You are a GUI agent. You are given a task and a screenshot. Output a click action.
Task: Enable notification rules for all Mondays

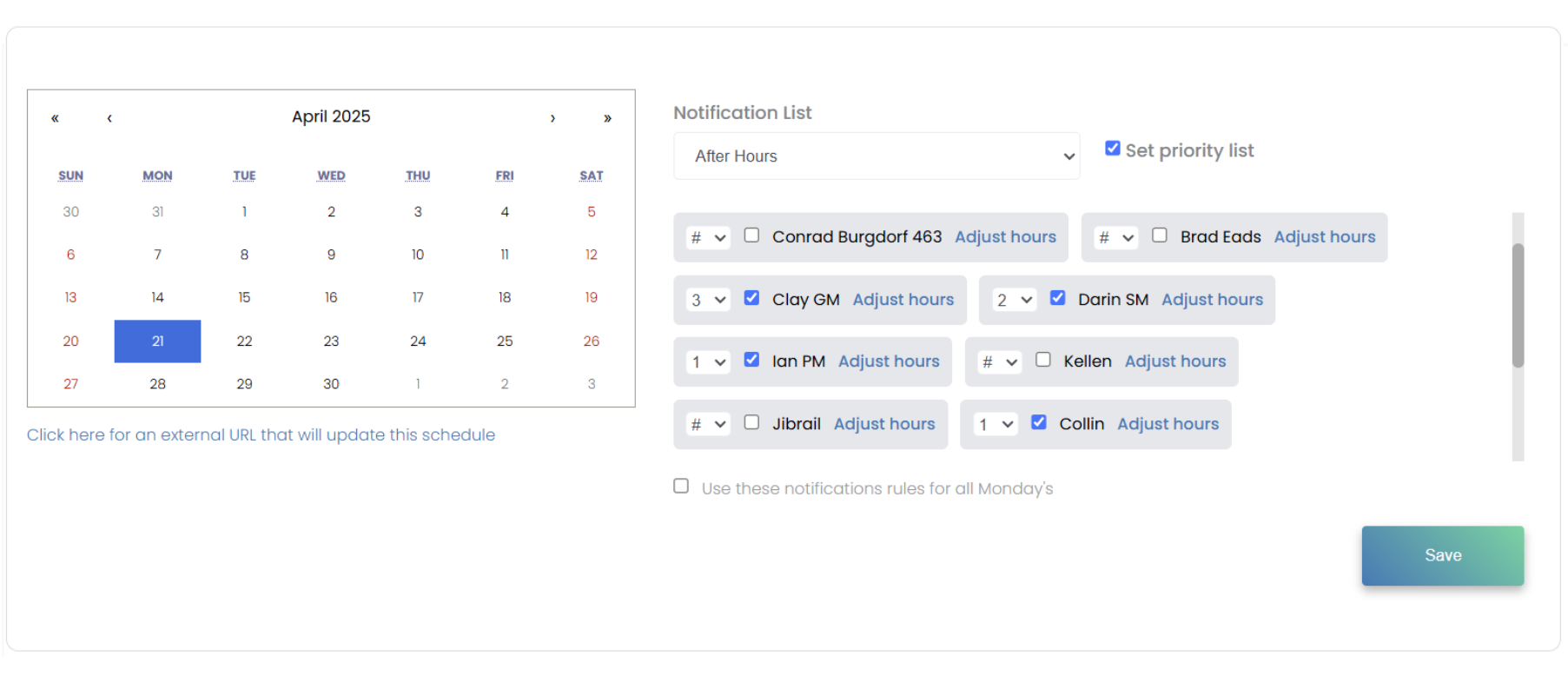click(x=681, y=487)
